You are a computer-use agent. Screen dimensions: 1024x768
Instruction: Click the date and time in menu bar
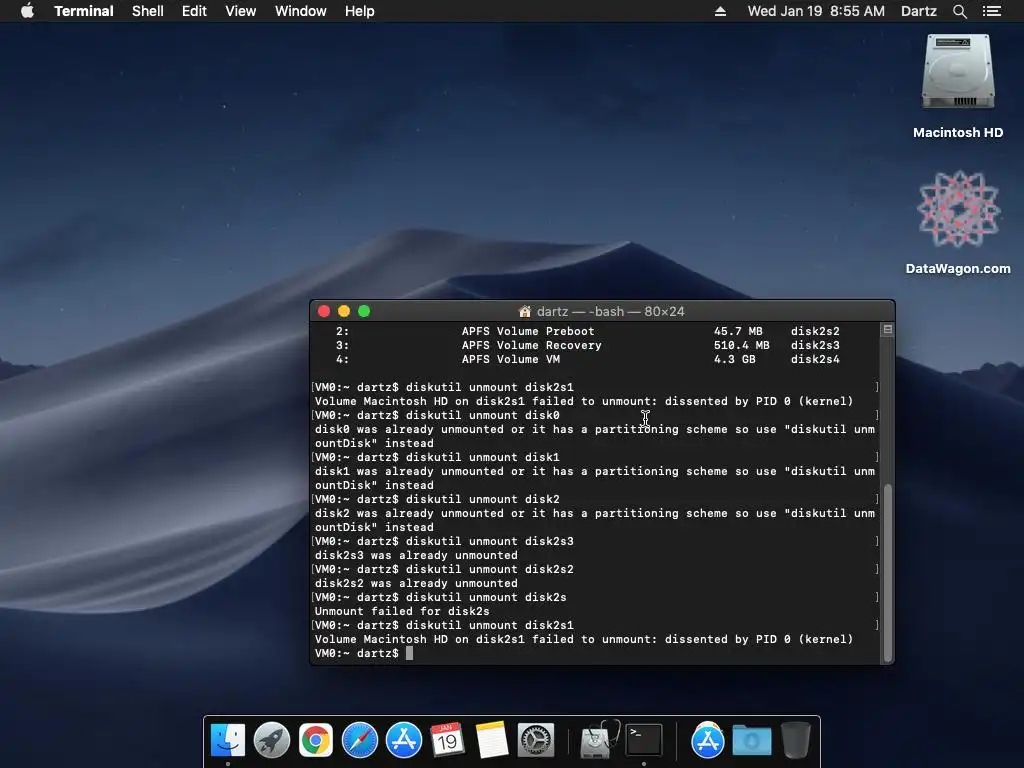point(816,11)
